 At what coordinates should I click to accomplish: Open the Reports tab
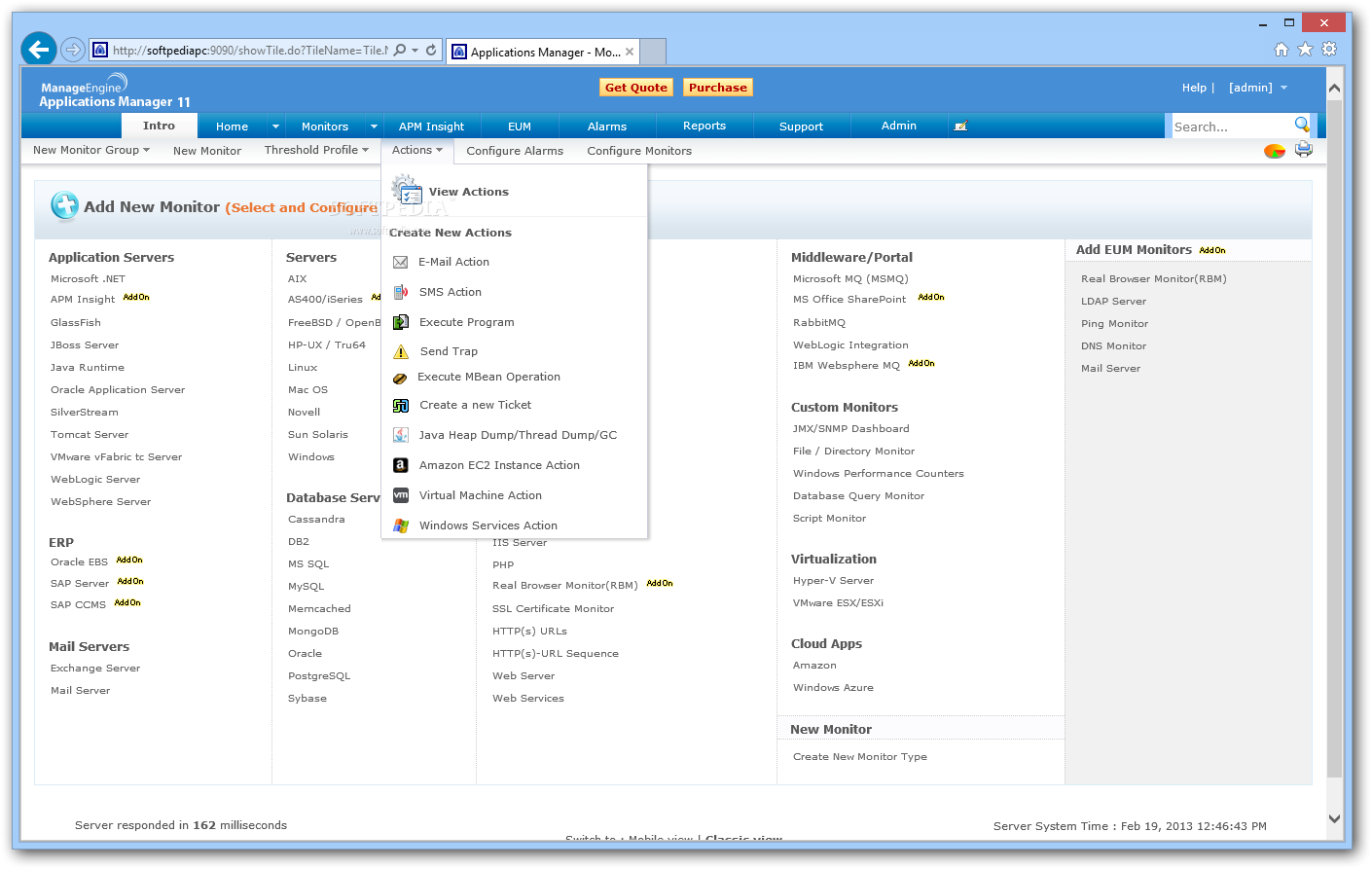point(704,127)
